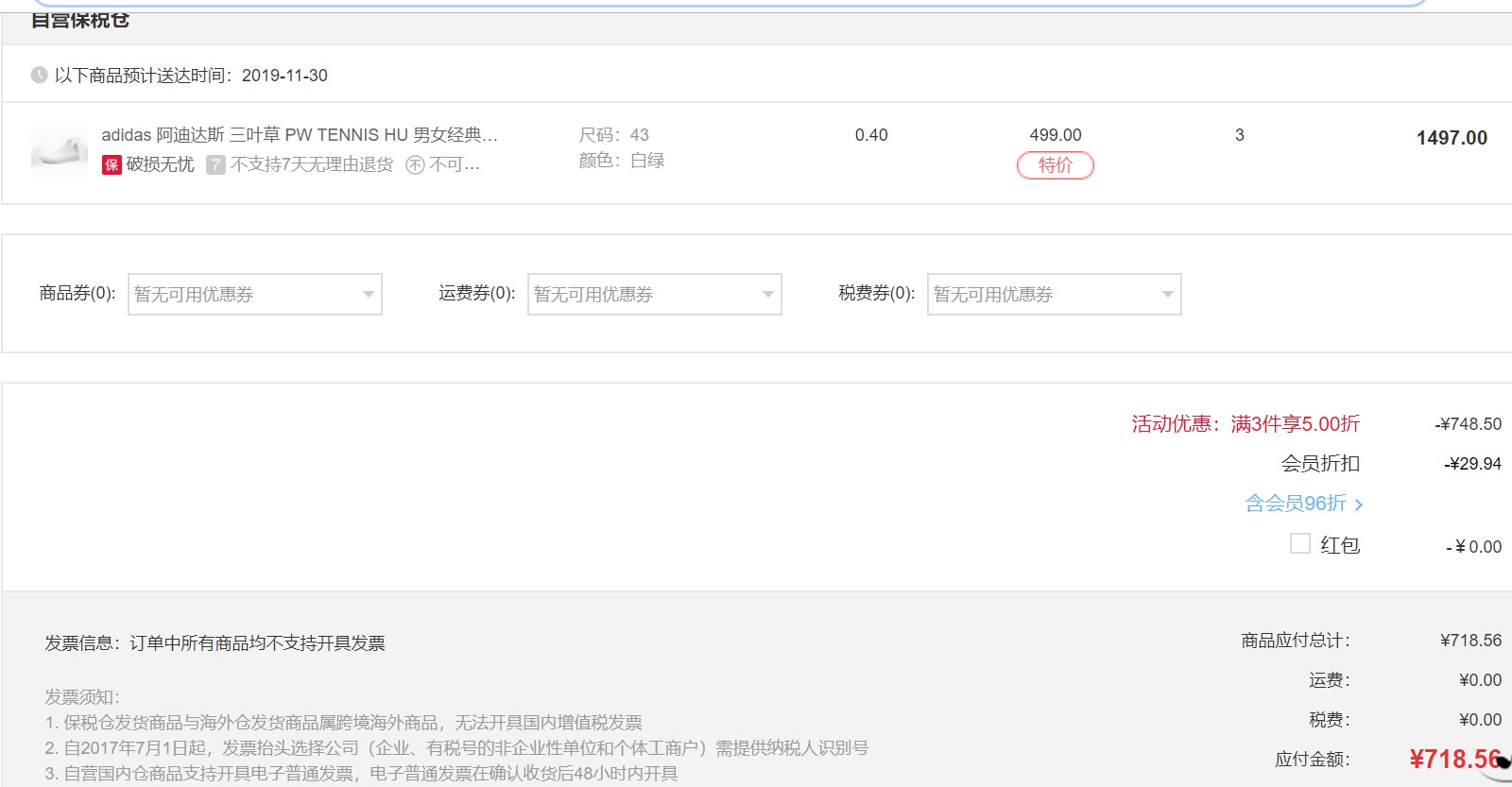1512x787 pixels.
Task: Click the 商品应付总计 amount ¥718.56
Action: click(x=1470, y=641)
